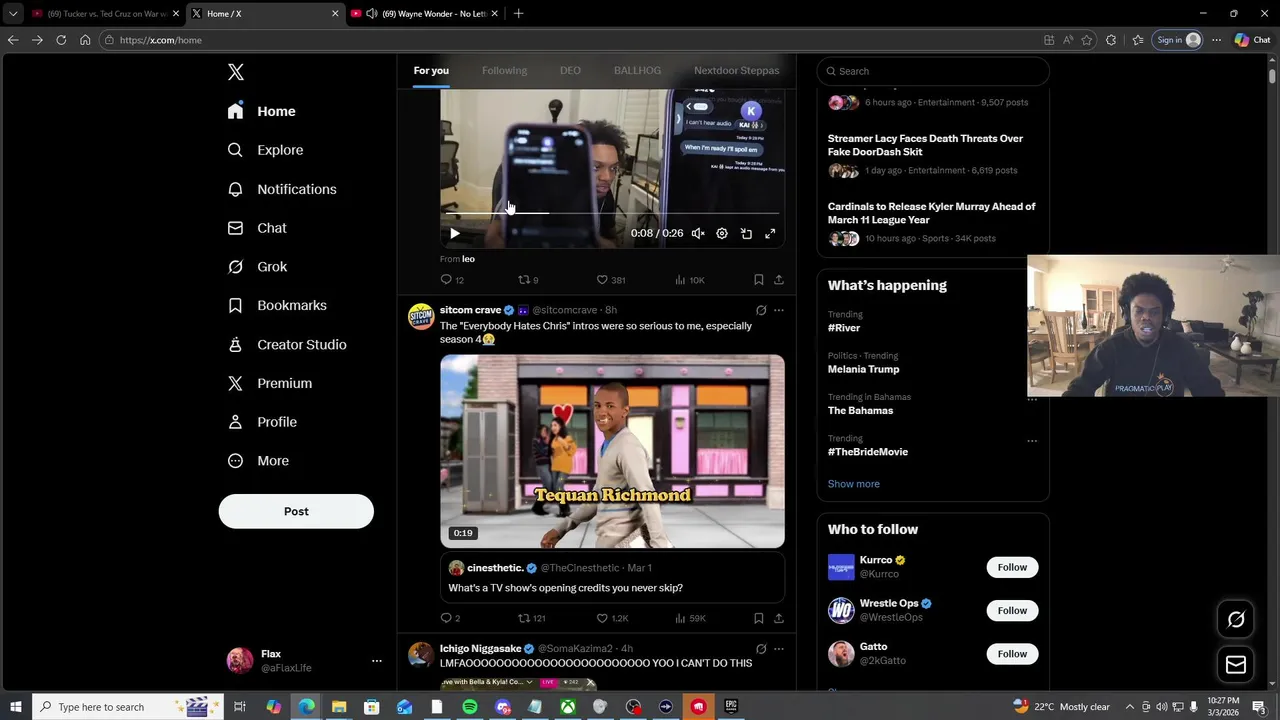Follow Gatto
Viewport: 1280px width, 720px height.
click(x=1012, y=654)
